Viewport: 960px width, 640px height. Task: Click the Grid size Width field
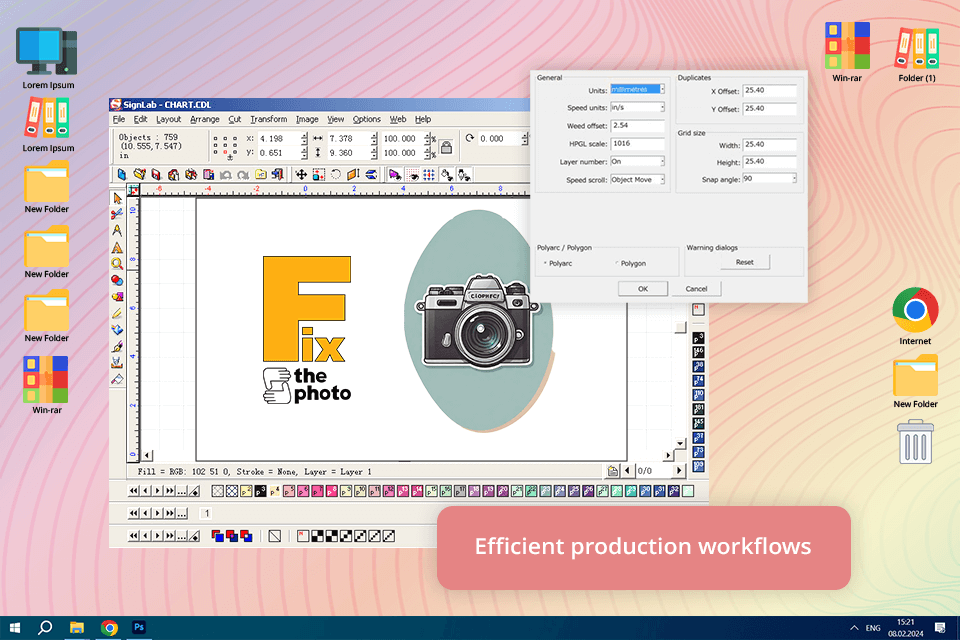point(770,145)
